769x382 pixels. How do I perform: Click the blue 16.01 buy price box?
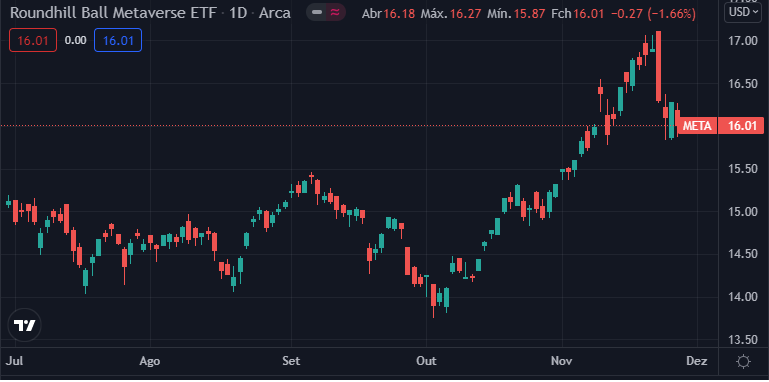click(x=118, y=40)
